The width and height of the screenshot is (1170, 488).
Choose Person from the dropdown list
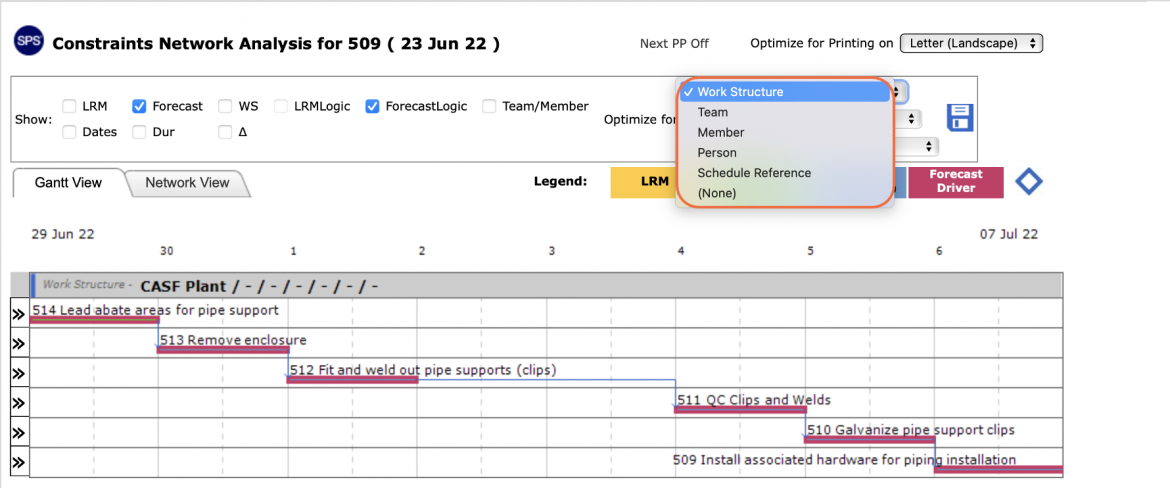point(786,152)
